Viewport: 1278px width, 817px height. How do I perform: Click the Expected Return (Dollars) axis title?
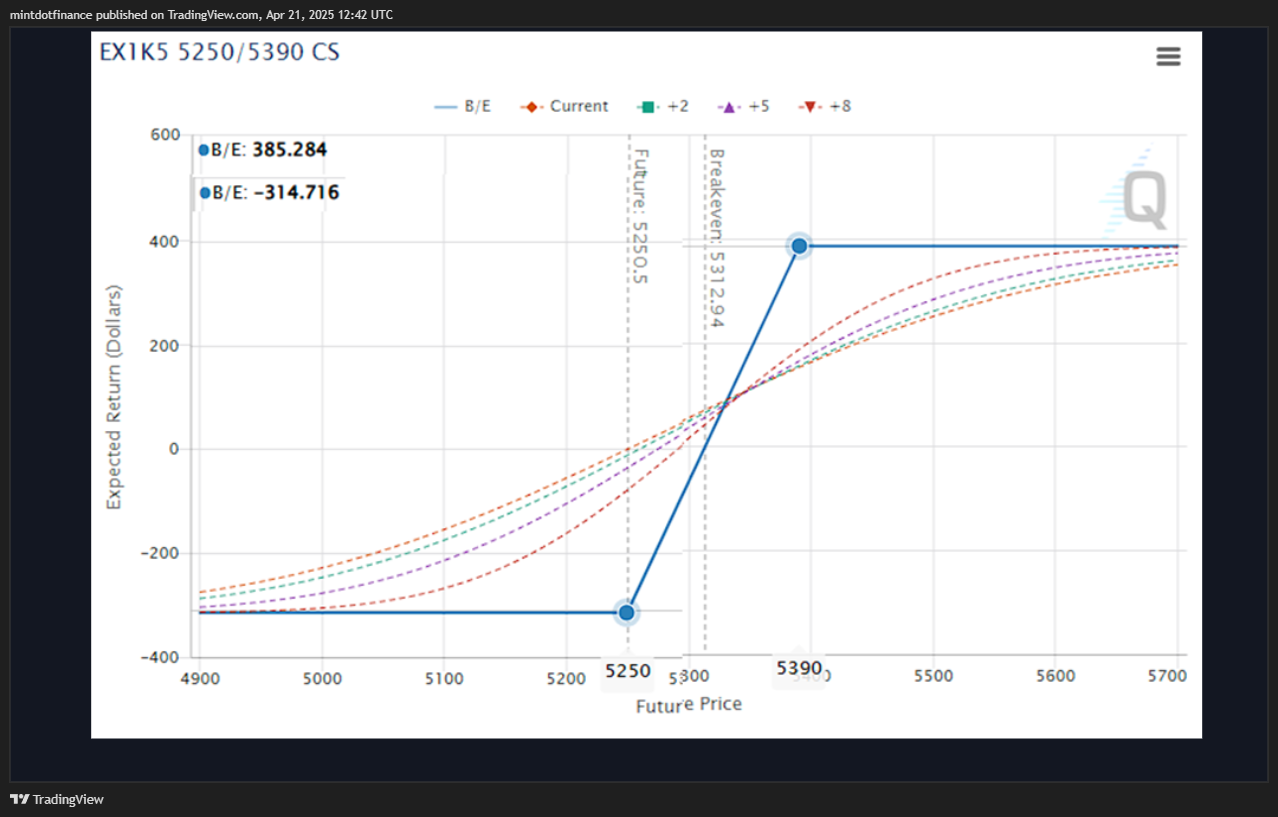coord(114,397)
